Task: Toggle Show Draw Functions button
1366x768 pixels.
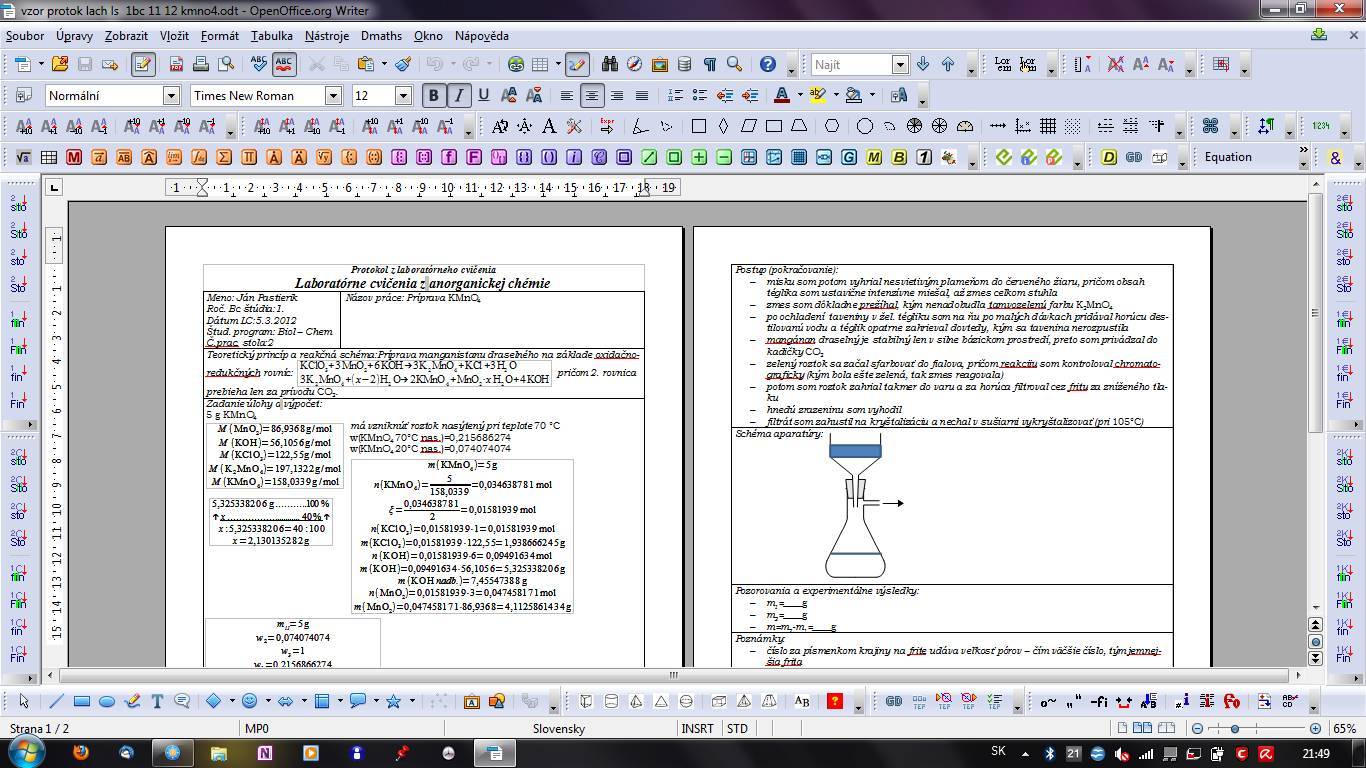Action: pos(577,64)
